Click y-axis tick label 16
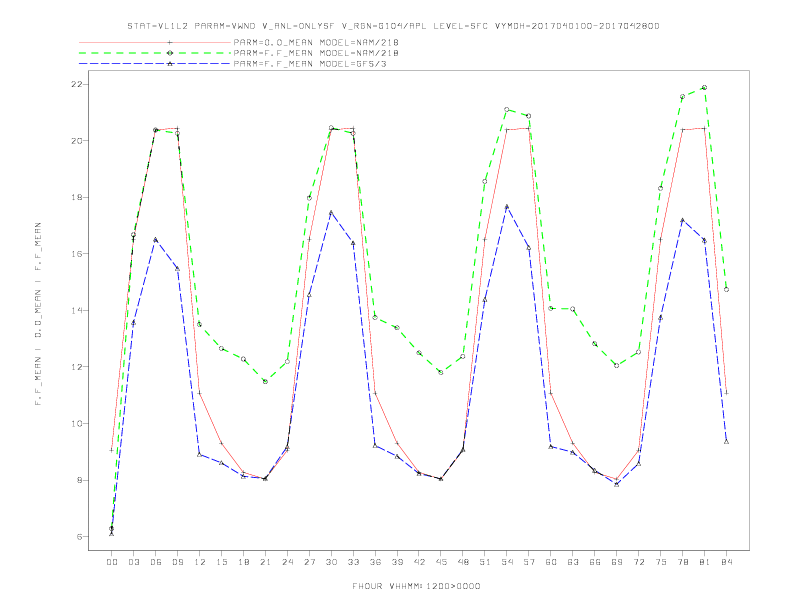The height and width of the screenshot is (612, 792). coord(76,253)
